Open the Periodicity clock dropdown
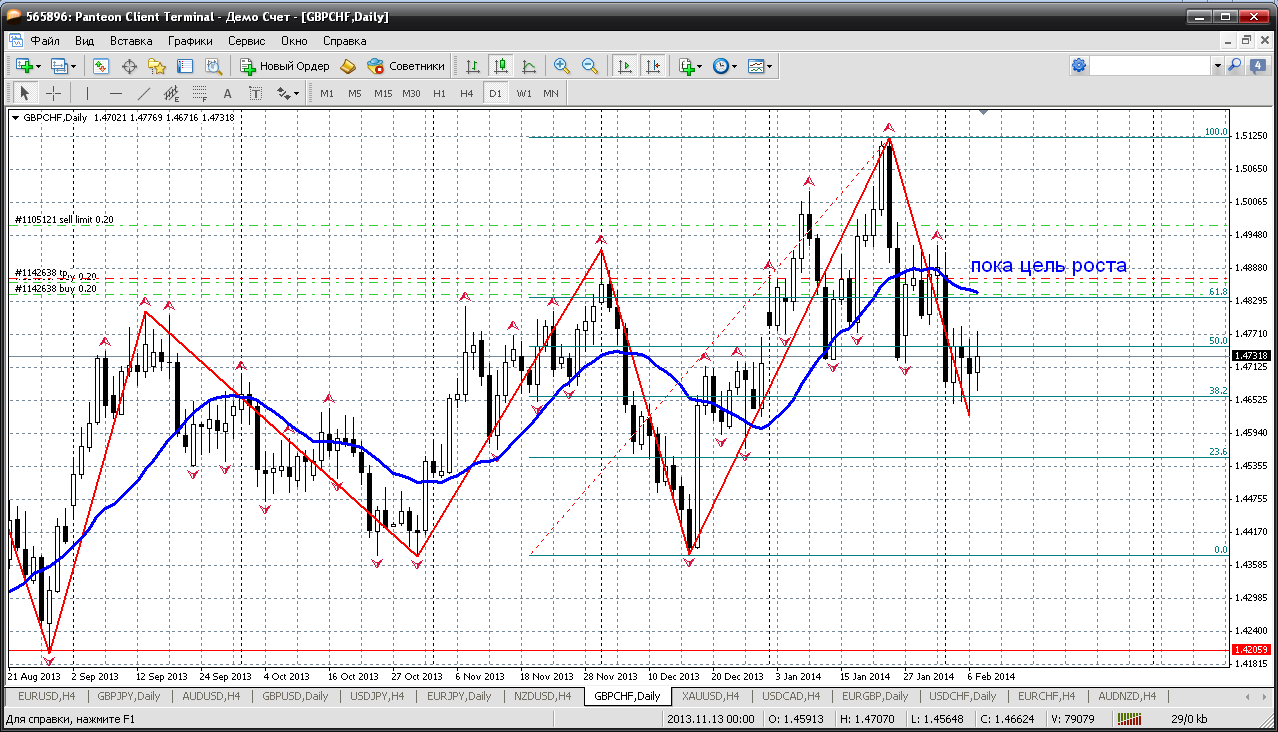 (724, 66)
